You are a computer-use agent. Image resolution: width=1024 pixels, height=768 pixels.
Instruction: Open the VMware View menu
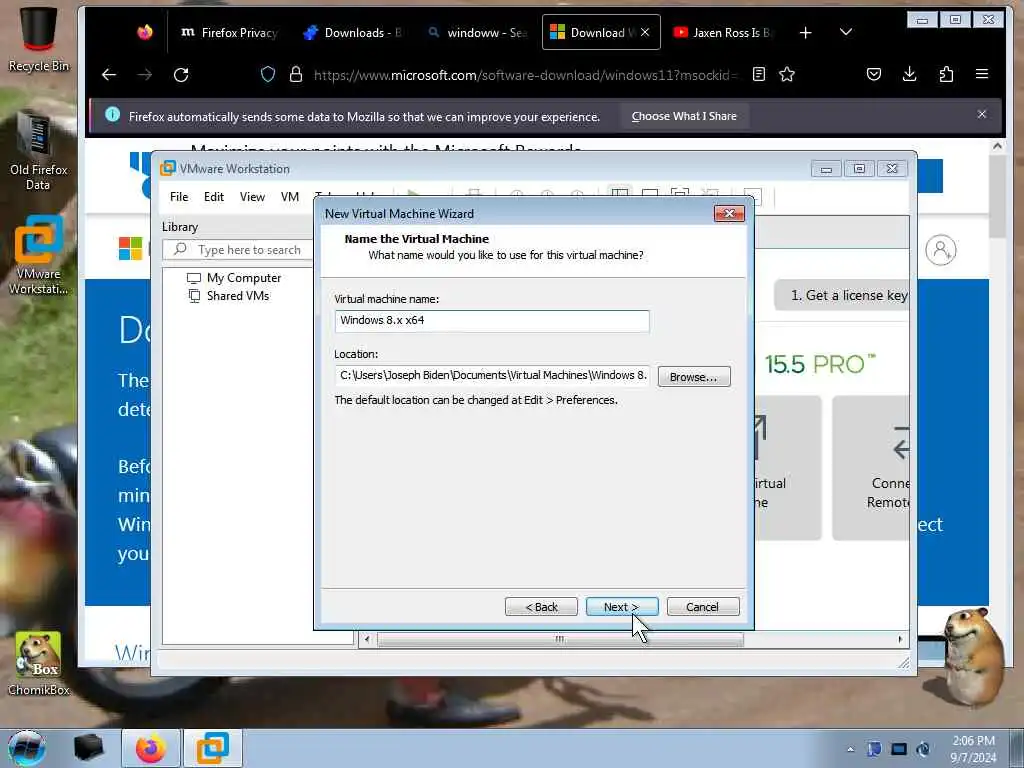pos(252,197)
